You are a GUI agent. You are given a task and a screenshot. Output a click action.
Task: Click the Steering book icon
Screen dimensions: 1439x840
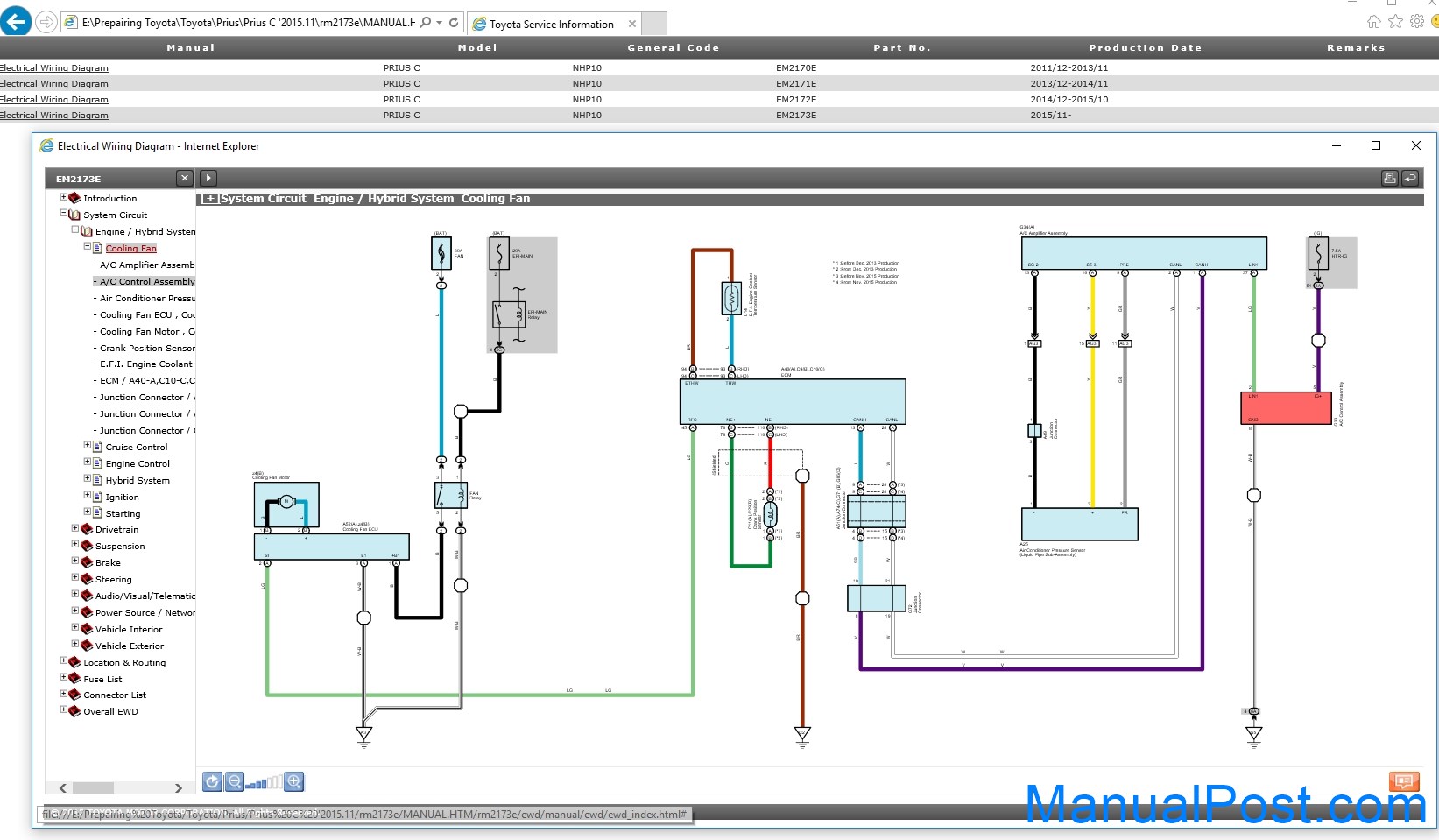pos(88,579)
